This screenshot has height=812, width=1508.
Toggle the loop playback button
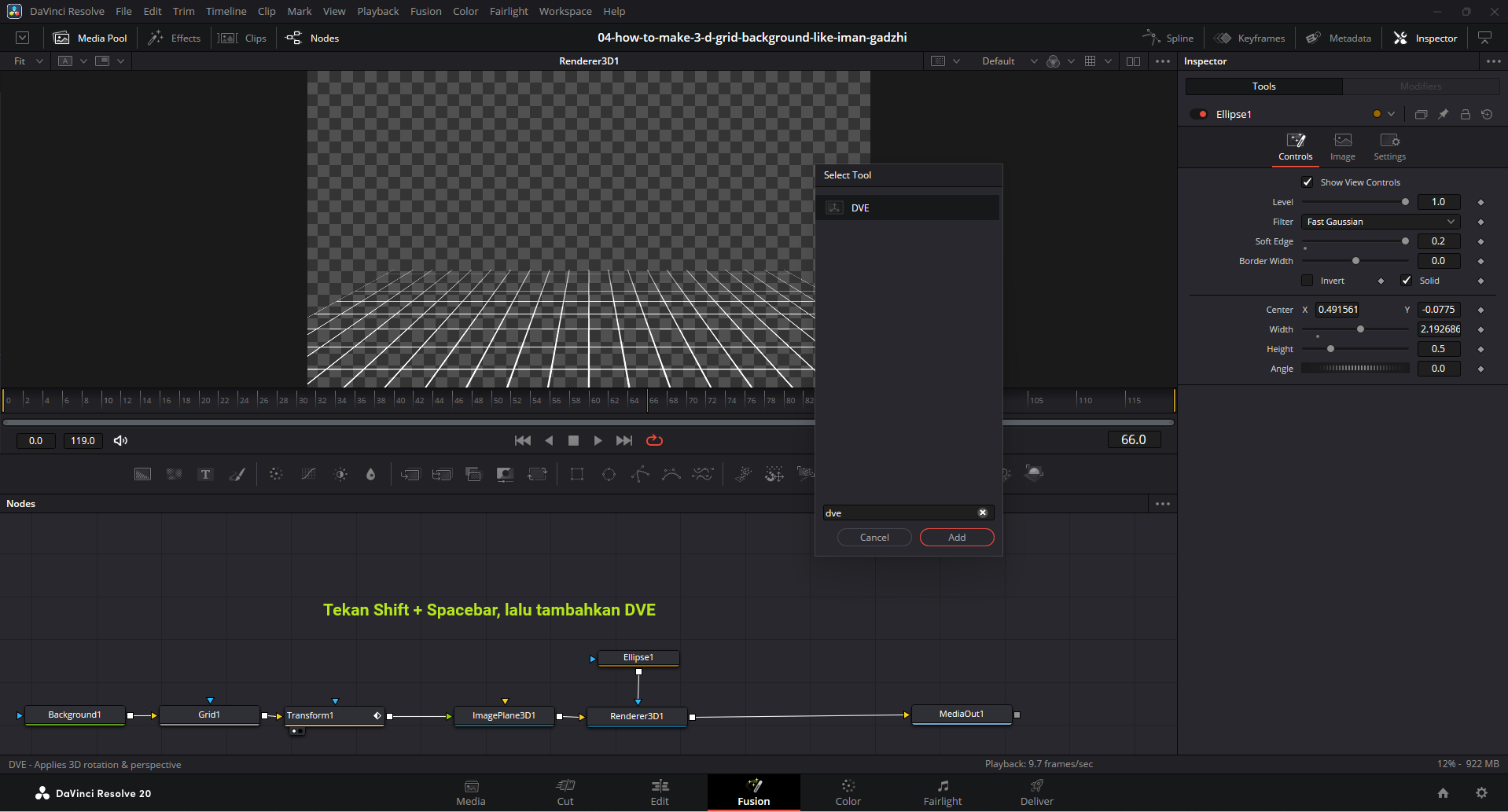point(654,440)
